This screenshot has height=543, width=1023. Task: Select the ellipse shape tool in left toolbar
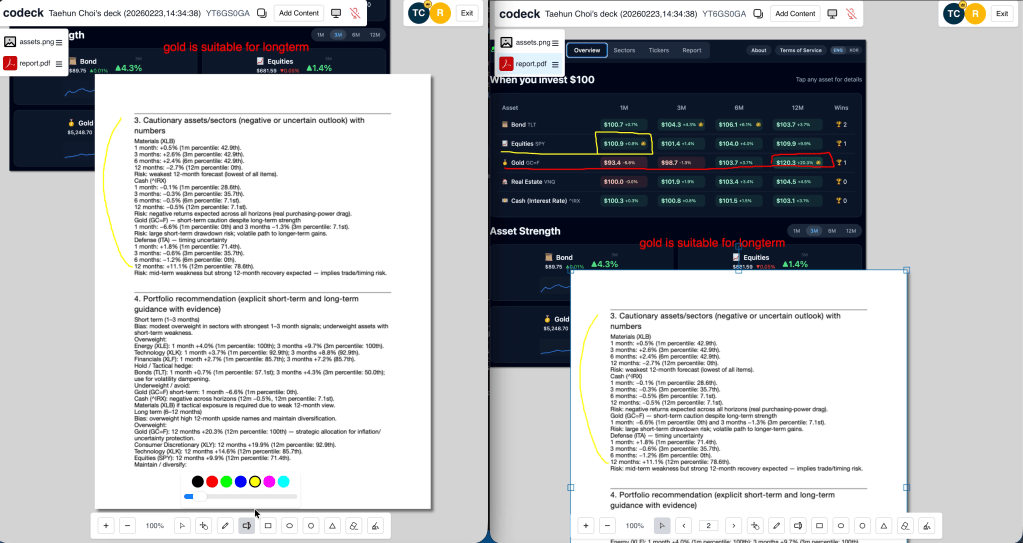(x=290, y=525)
